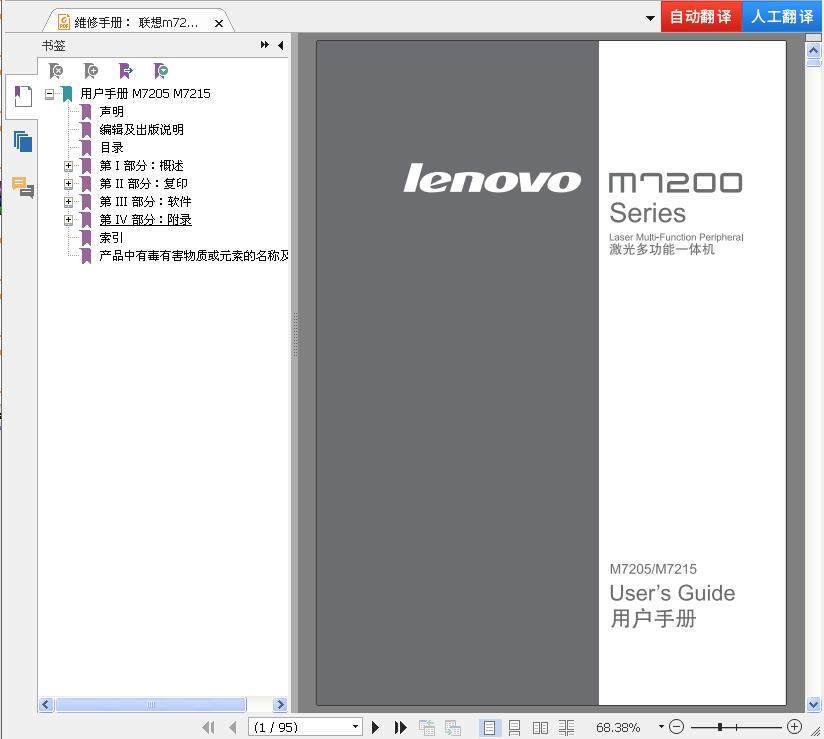Open the zoom percentage dropdown arrow
The height and width of the screenshot is (739, 824).
[x=661, y=726]
